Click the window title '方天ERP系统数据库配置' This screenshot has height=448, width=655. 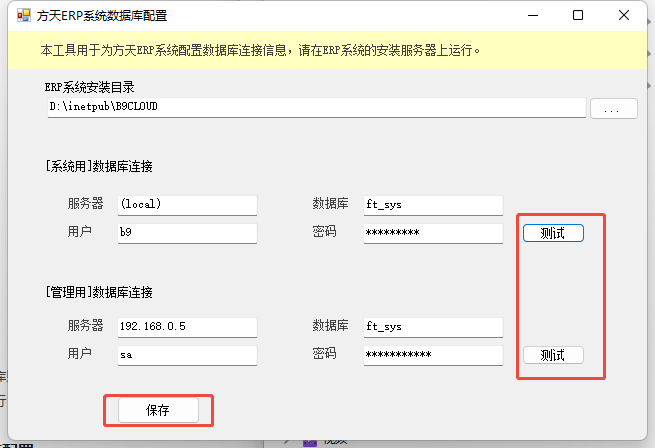click(x=102, y=16)
